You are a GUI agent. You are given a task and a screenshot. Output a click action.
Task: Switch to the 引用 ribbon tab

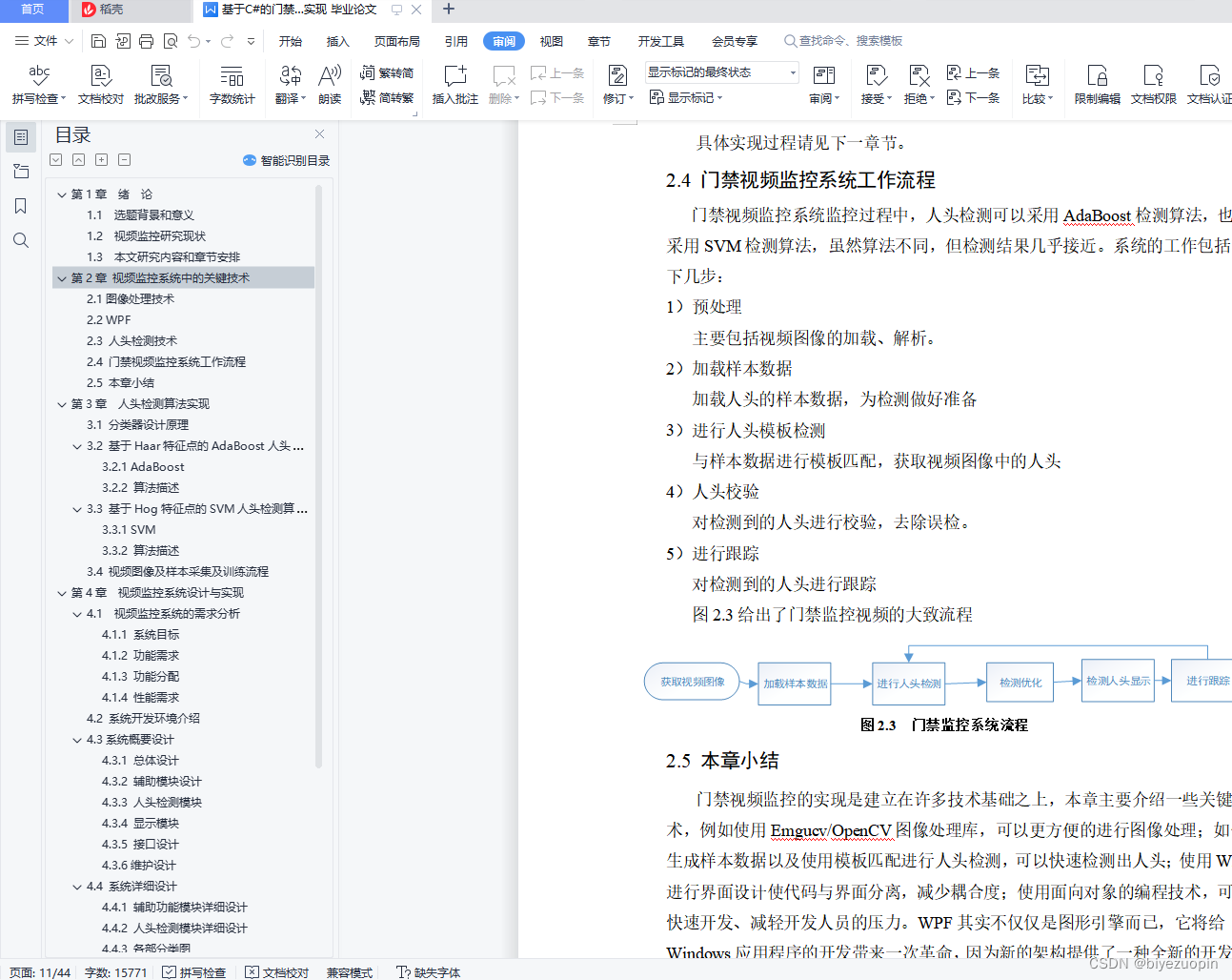click(456, 41)
